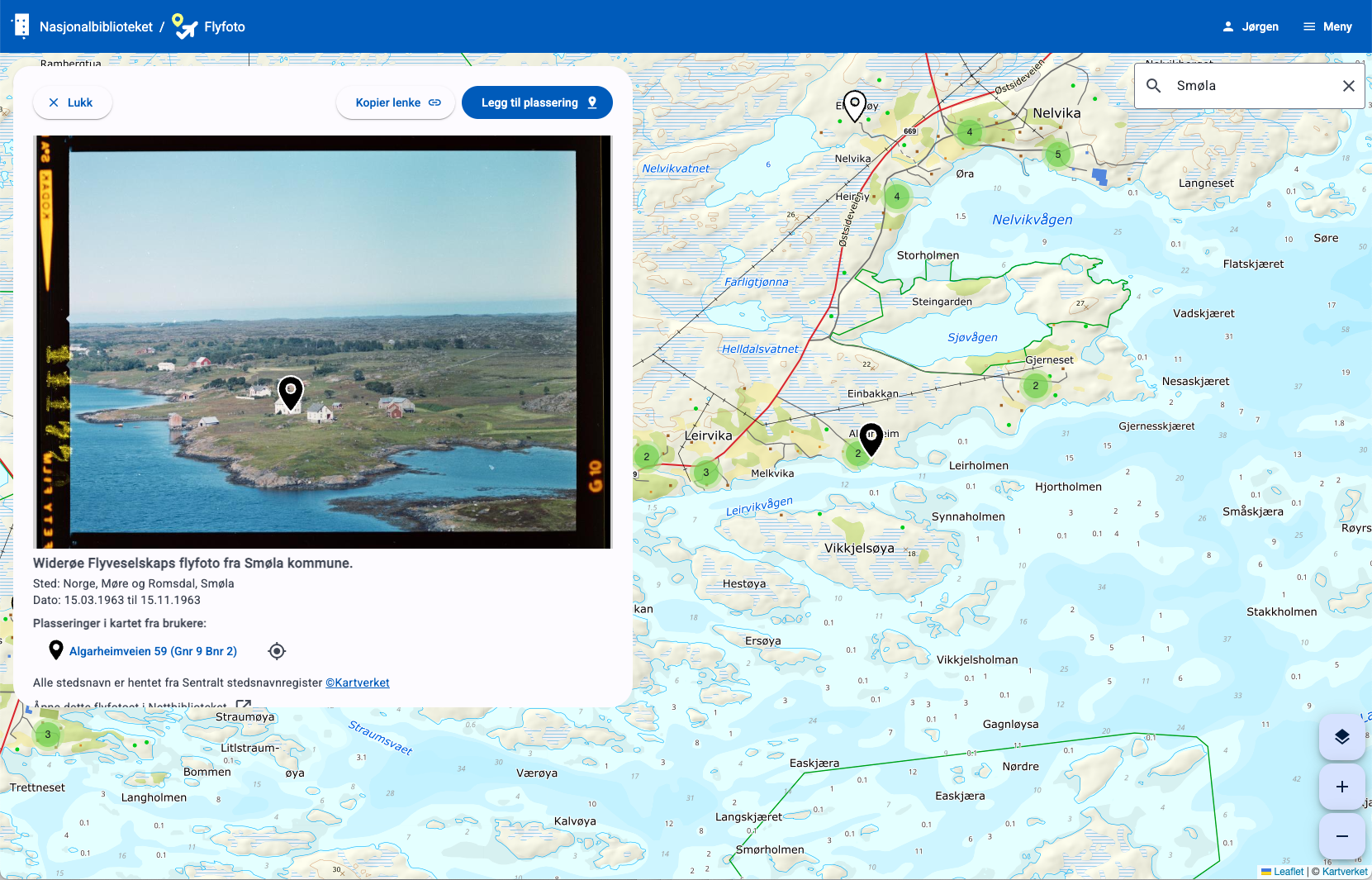This screenshot has width=1372, height=880.
Task: Follow the ©Kartverket link in panel
Action: tap(358, 683)
